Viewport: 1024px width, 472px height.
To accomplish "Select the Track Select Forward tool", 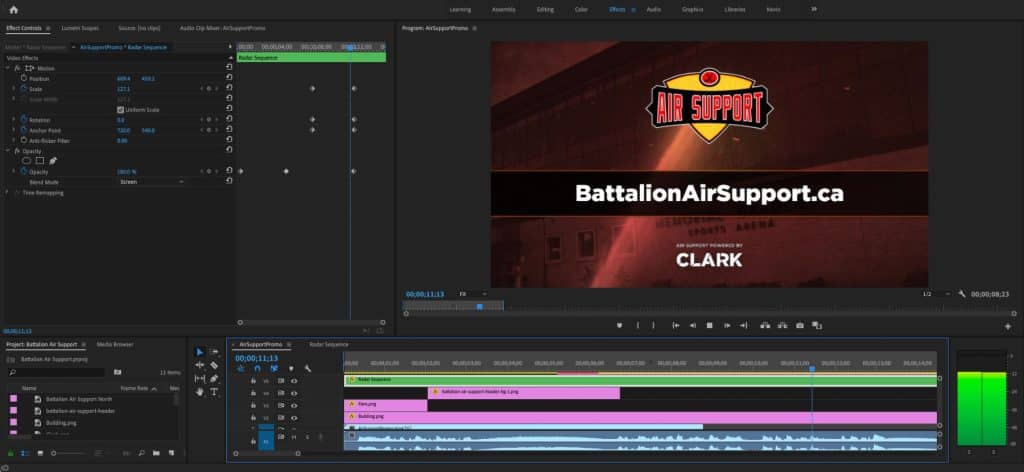I will pyautogui.click(x=214, y=352).
